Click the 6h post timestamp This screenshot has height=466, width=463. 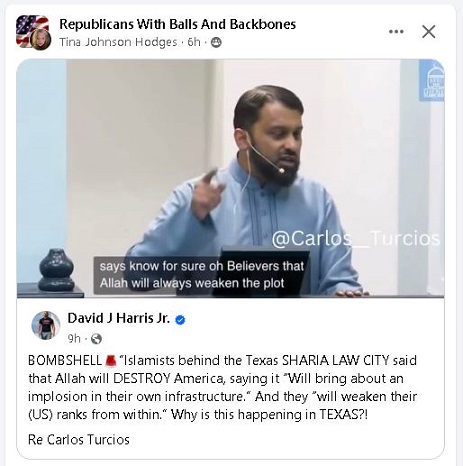(x=194, y=42)
